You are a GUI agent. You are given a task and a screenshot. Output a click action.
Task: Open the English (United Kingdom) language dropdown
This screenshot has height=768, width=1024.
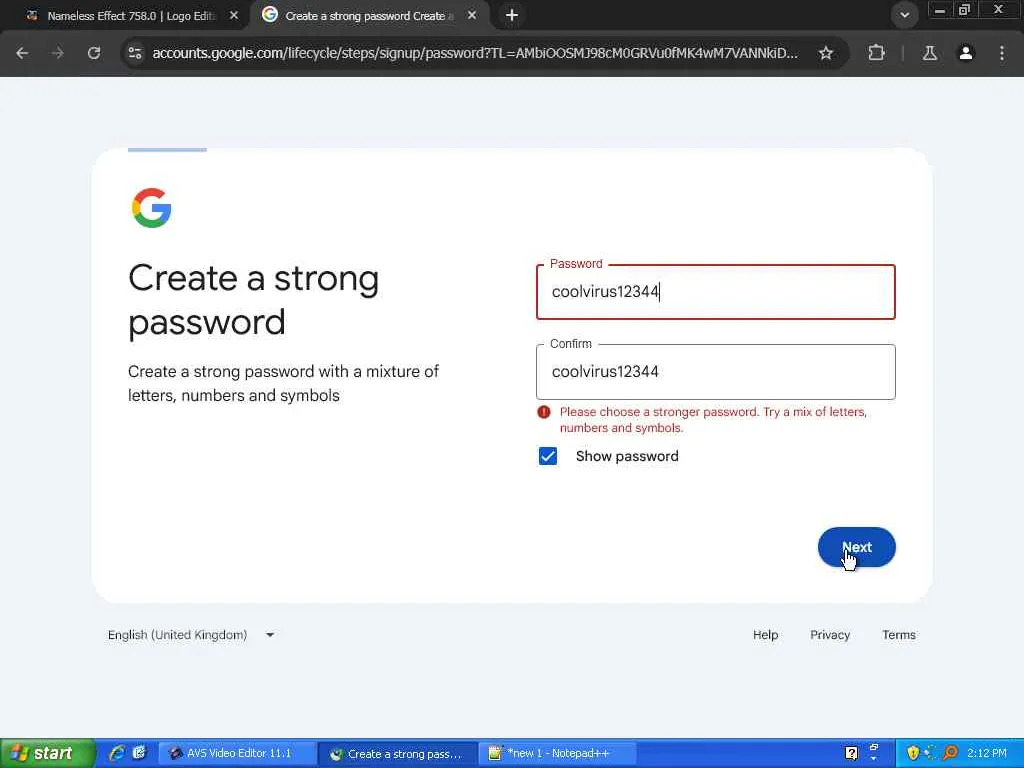pos(191,635)
